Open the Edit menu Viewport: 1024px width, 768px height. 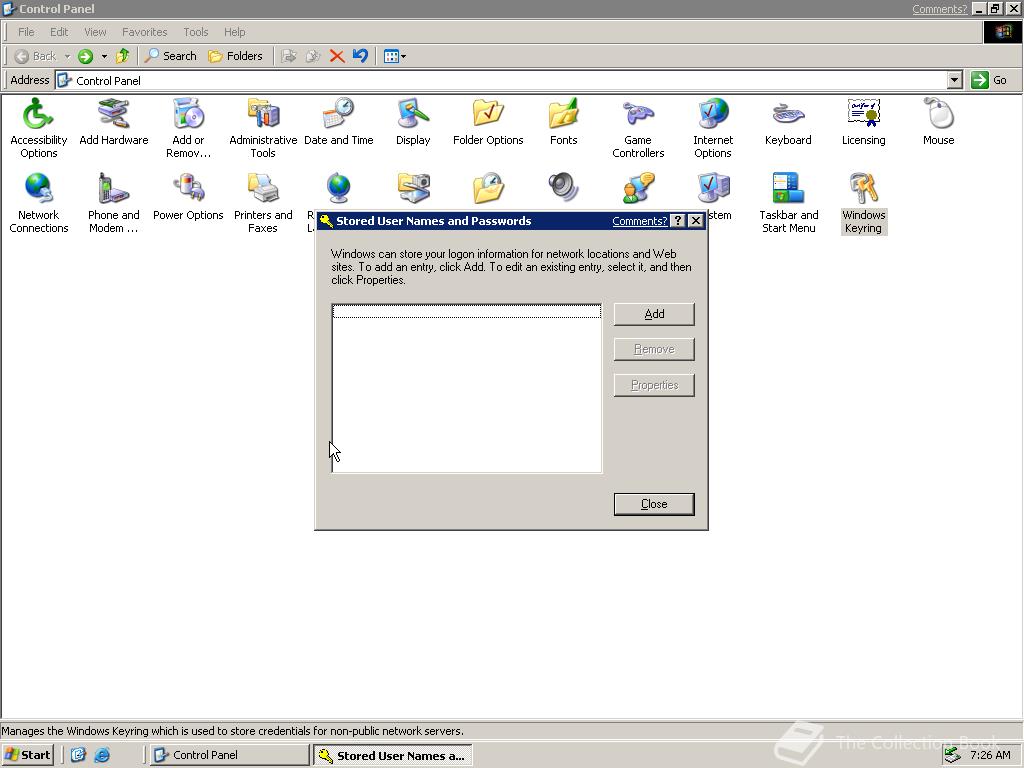tap(59, 32)
